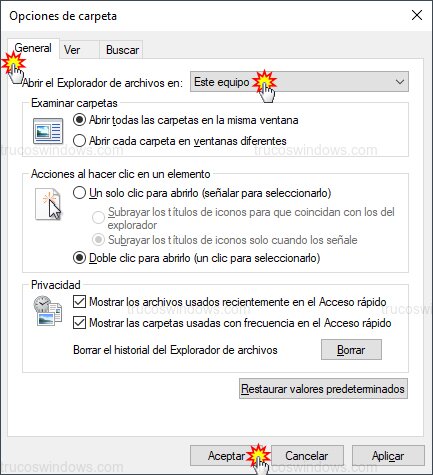This screenshot has width=433, height=475.
Task: Click the Borrar history button
Action: pyautogui.click(x=351, y=350)
